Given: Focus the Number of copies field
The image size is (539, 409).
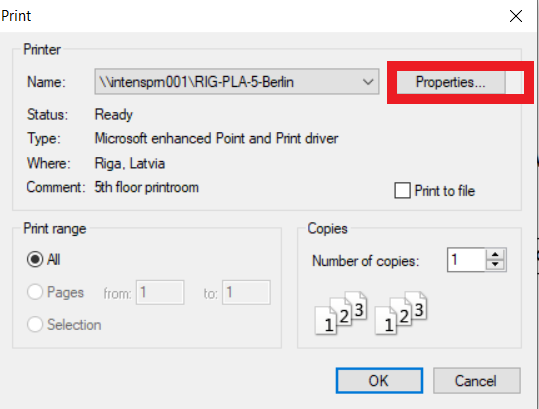Looking at the screenshot, I should click(x=466, y=259).
